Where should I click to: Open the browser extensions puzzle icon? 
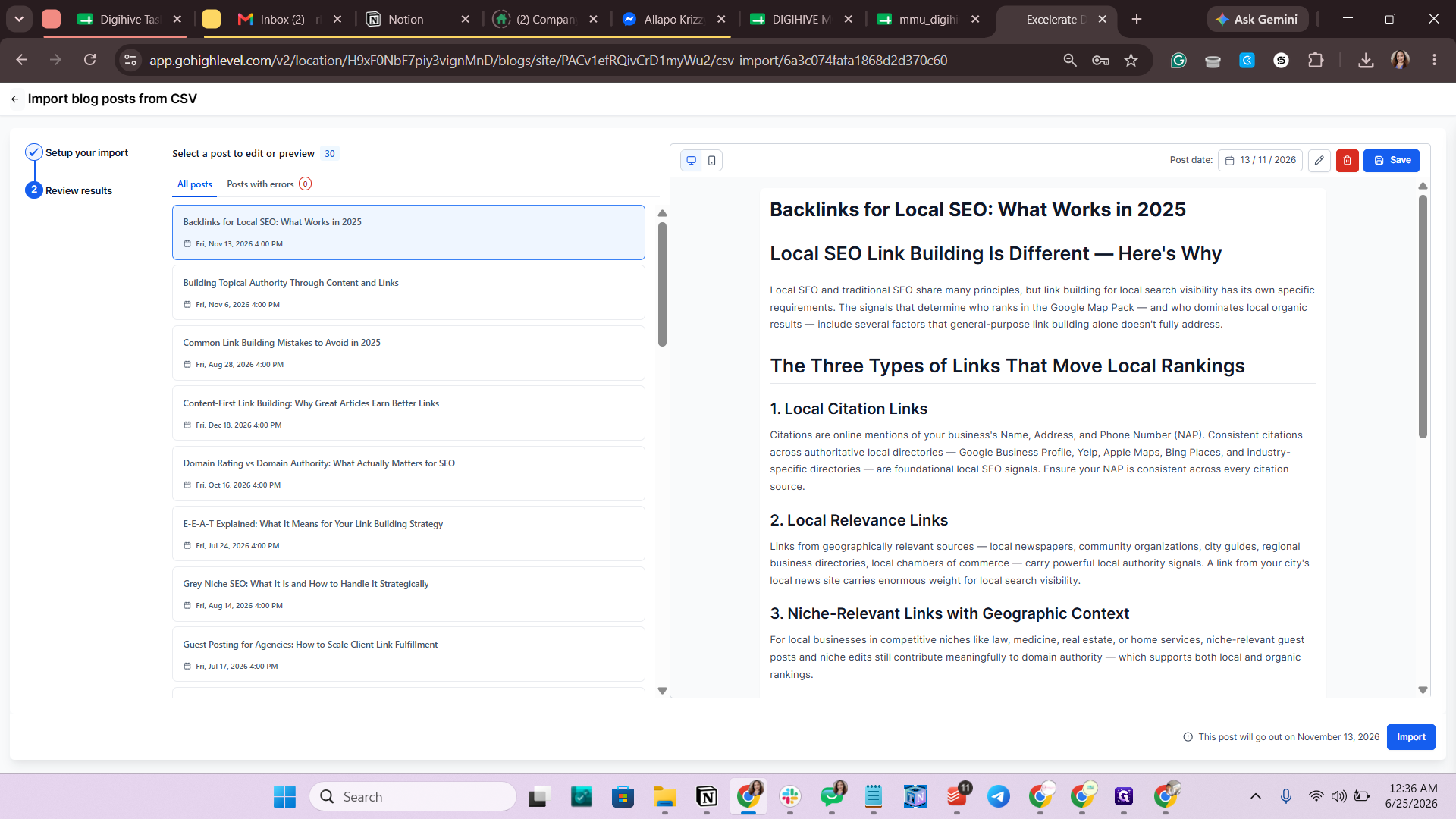[x=1316, y=60]
